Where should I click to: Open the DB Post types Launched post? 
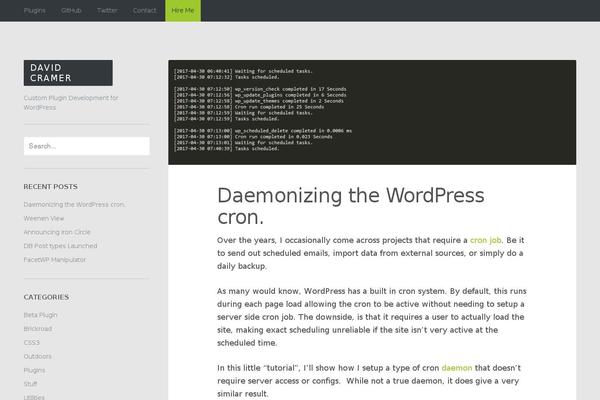[60, 246]
